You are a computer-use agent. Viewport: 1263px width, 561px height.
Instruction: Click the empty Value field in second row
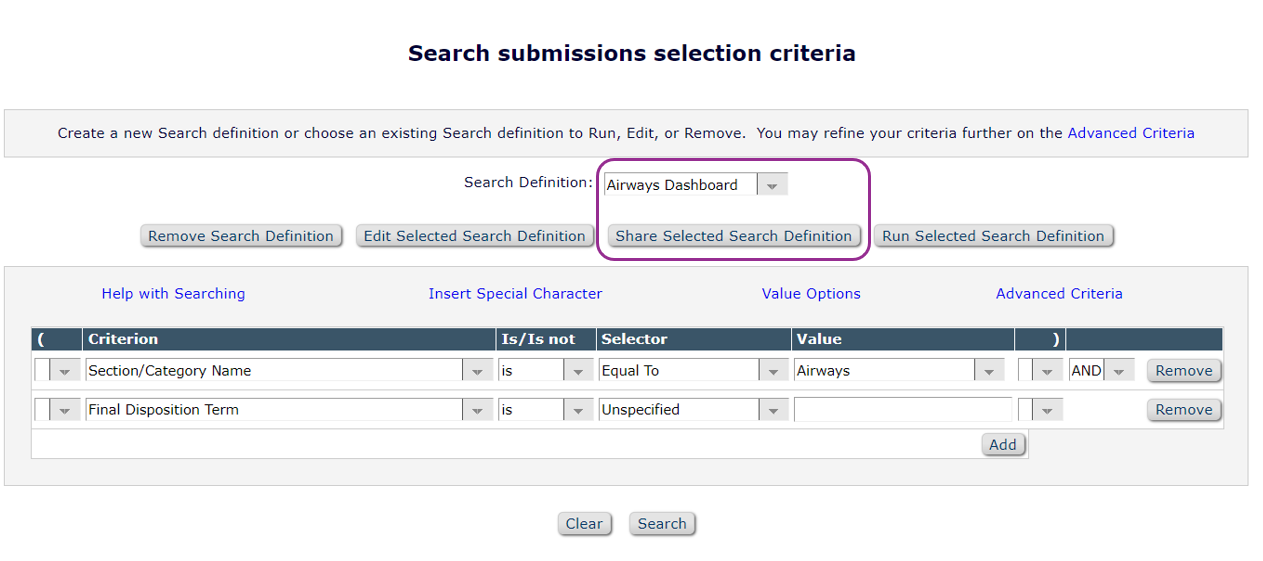click(902, 410)
